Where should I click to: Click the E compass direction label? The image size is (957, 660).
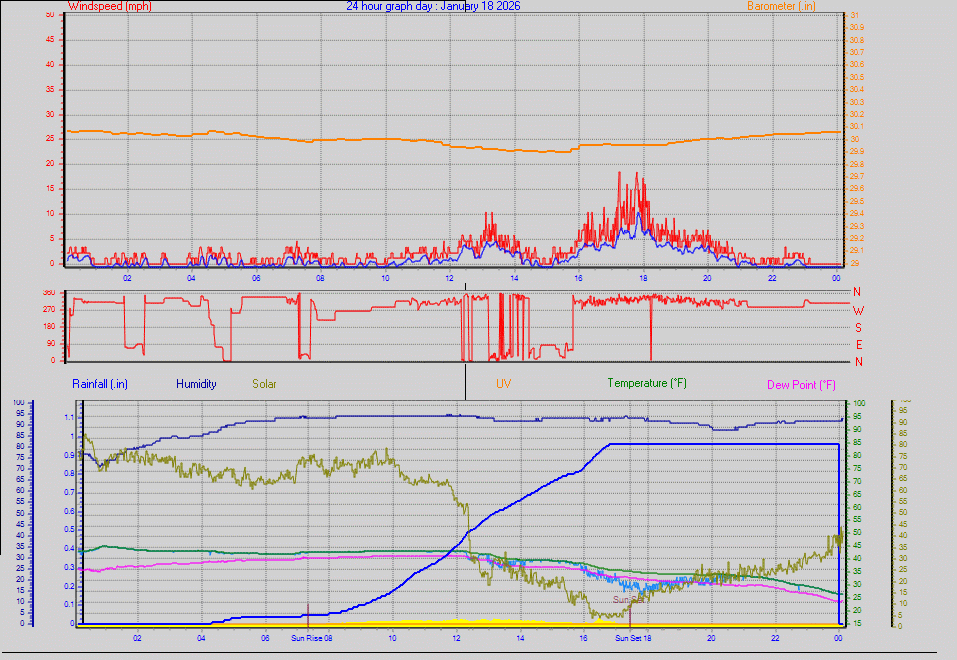(x=857, y=344)
